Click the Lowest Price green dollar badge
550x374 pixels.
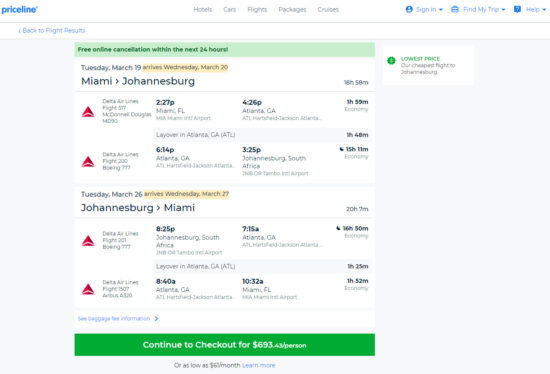pyautogui.click(x=391, y=61)
